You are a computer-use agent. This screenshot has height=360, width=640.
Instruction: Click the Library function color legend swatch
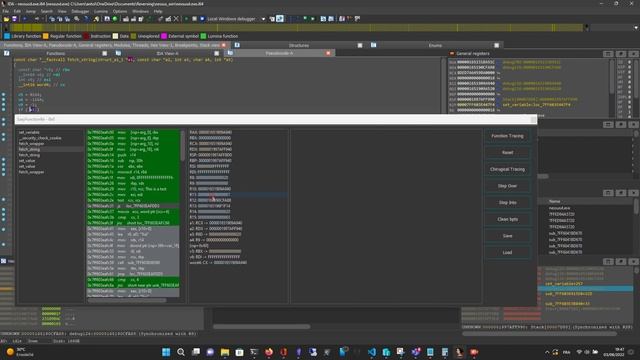(7, 36)
